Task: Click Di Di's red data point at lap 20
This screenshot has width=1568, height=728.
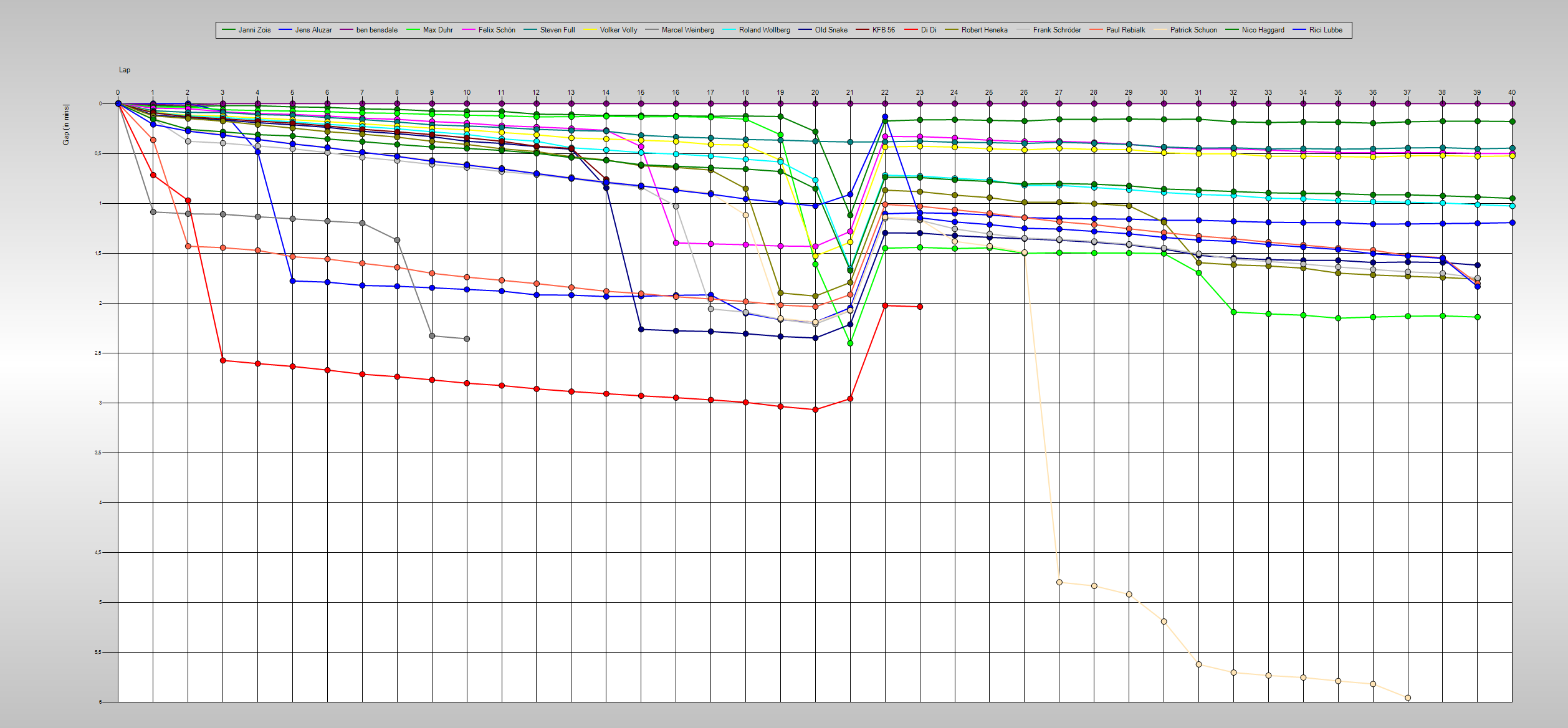Action: click(816, 410)
